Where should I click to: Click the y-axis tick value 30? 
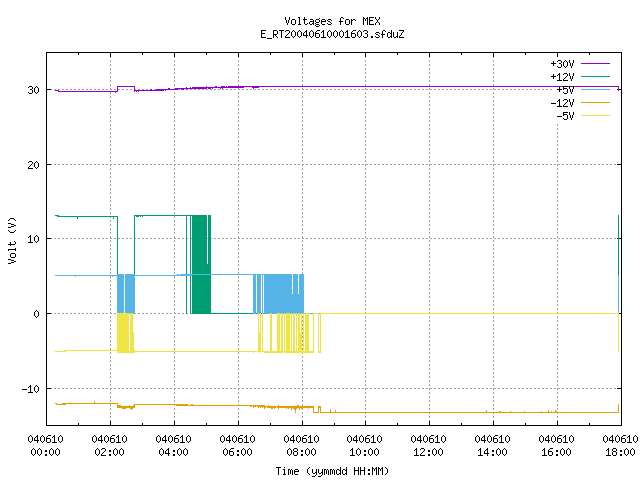33,90
